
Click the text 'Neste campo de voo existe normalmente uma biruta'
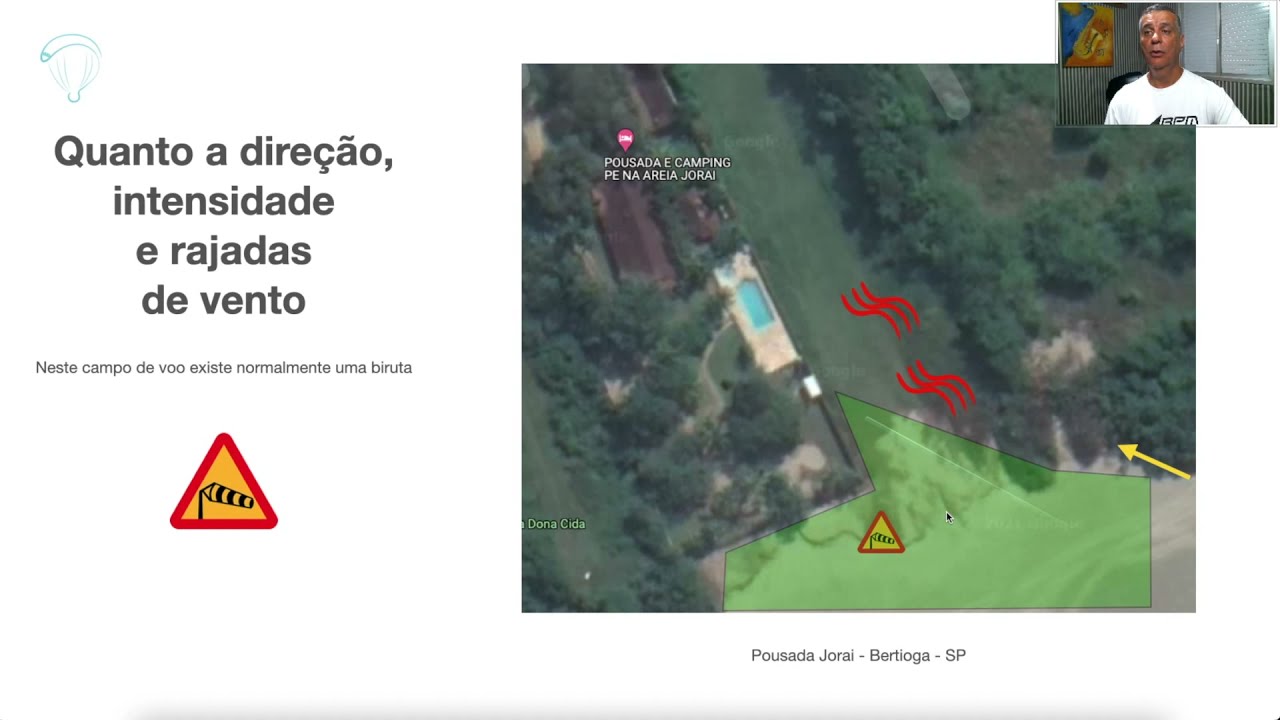click(224, 368)
